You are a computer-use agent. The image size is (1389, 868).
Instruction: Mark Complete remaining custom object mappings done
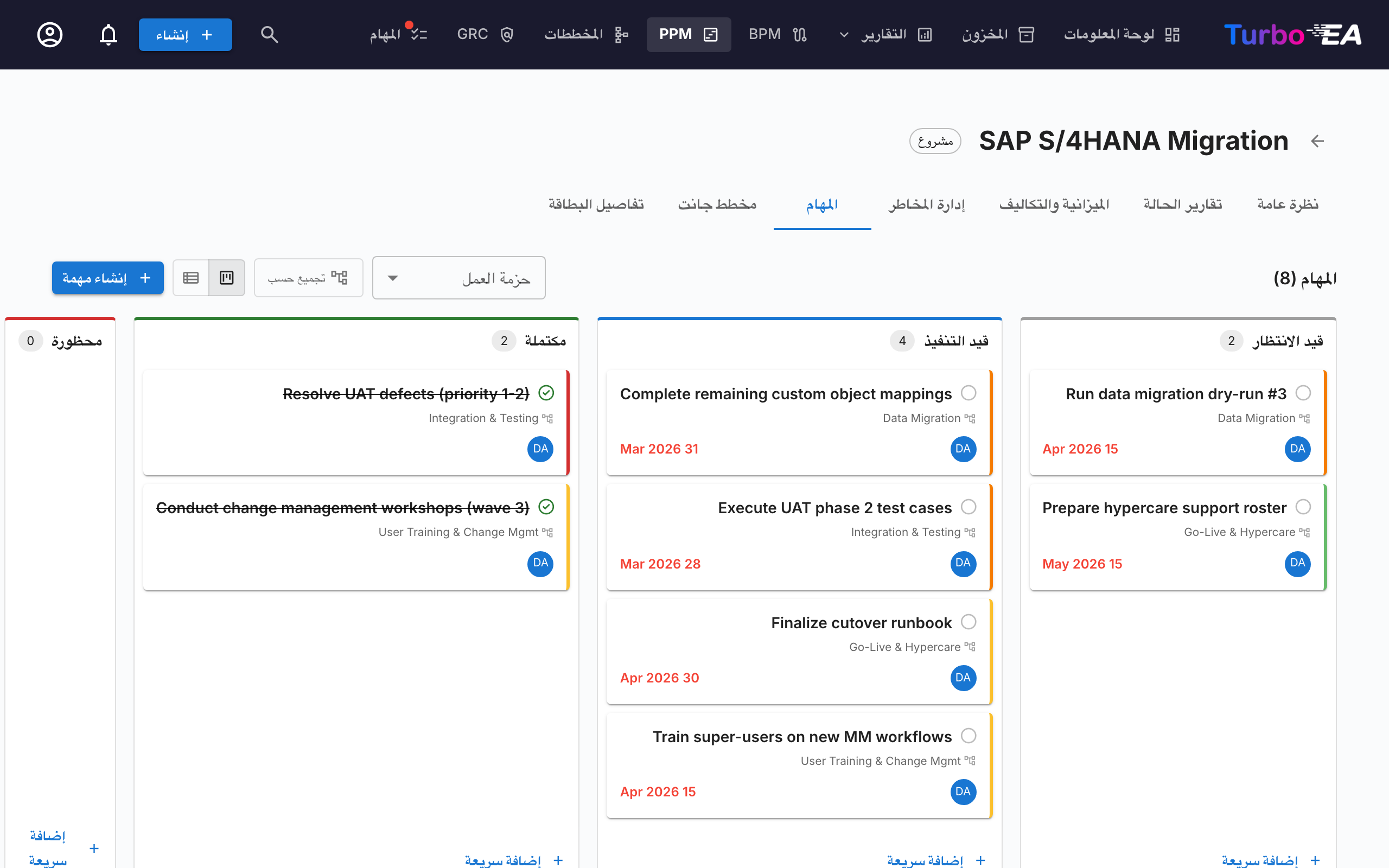tap(969, 393)
